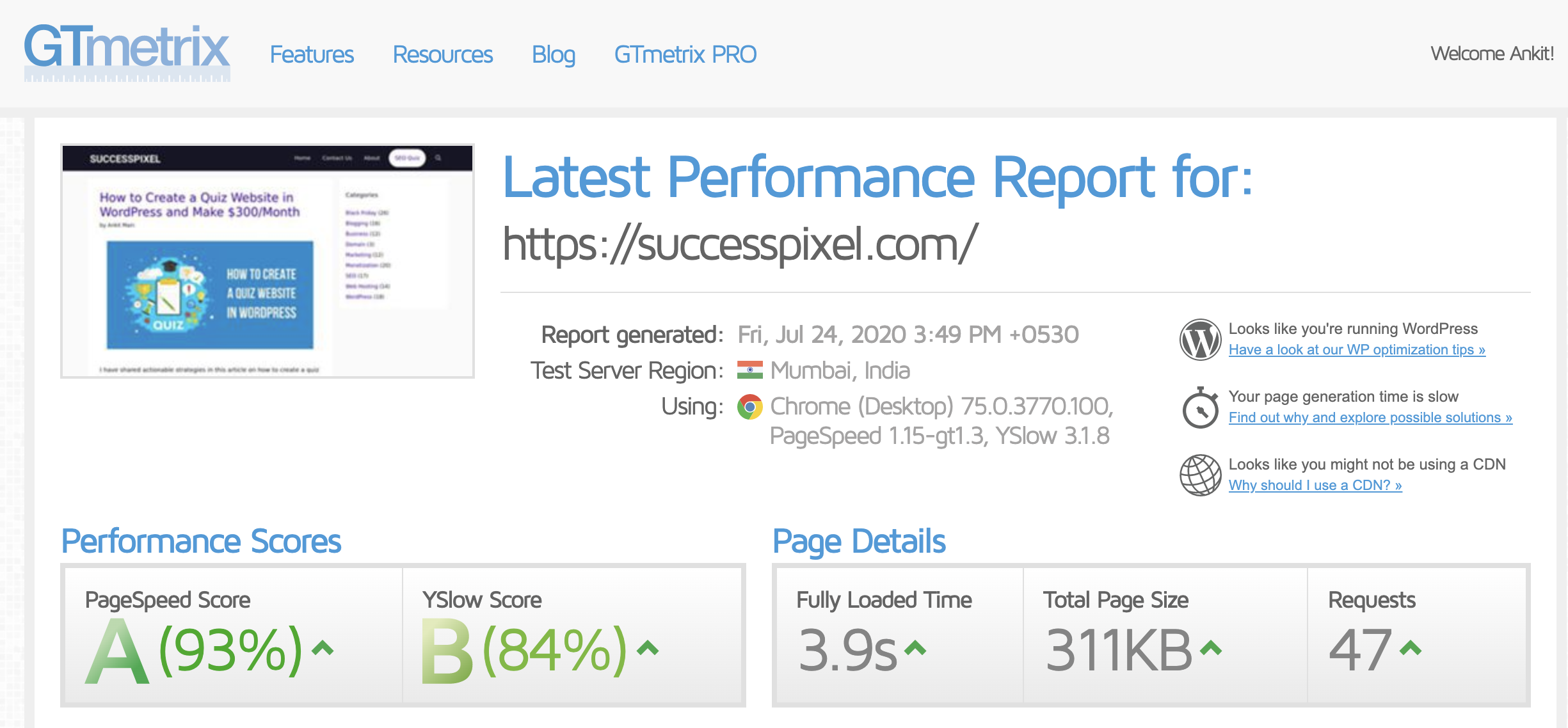Click the globe CDN icon
Image resolution: width=1568 pixels, height=728 pixels.
pyautogui.click(x=1201, y=475)
